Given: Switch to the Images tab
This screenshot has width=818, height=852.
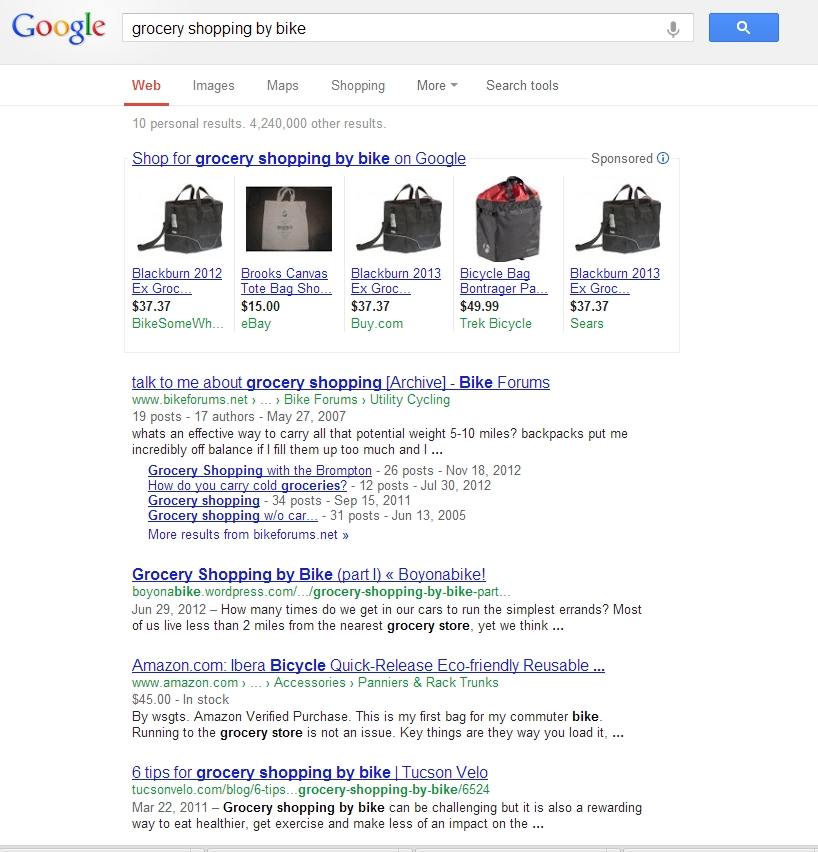Looking at the screenshot, I should [213, 85].
